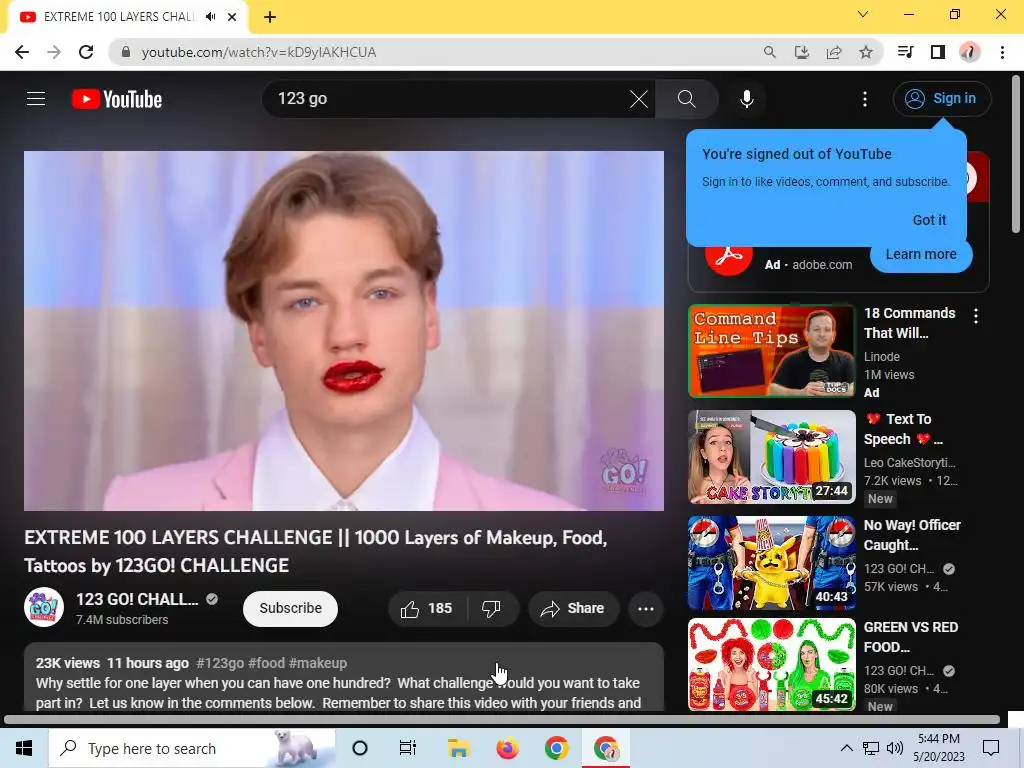1024x768 pixels.
Task: Launch Firefox from taskbar
Action: [507, 748]
